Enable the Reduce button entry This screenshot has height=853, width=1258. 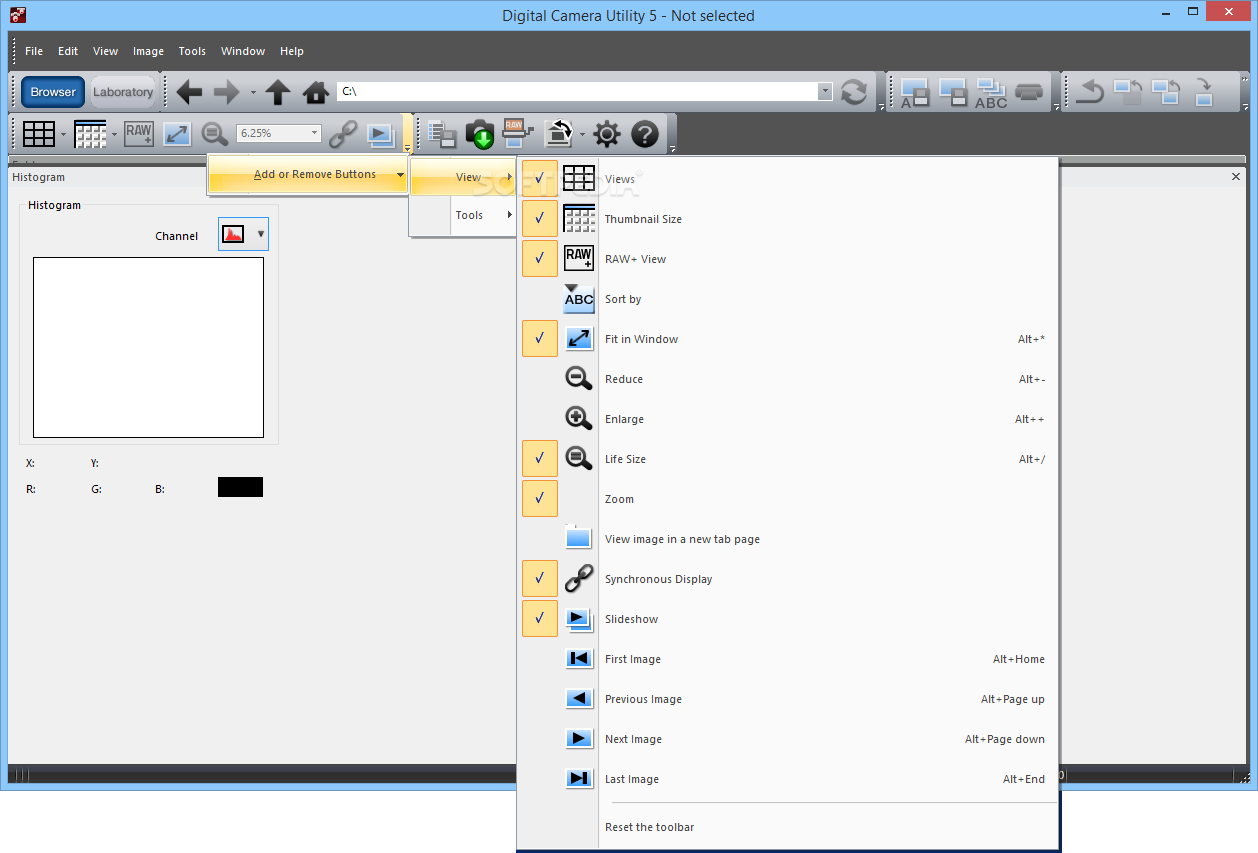[x=787, y=379]
